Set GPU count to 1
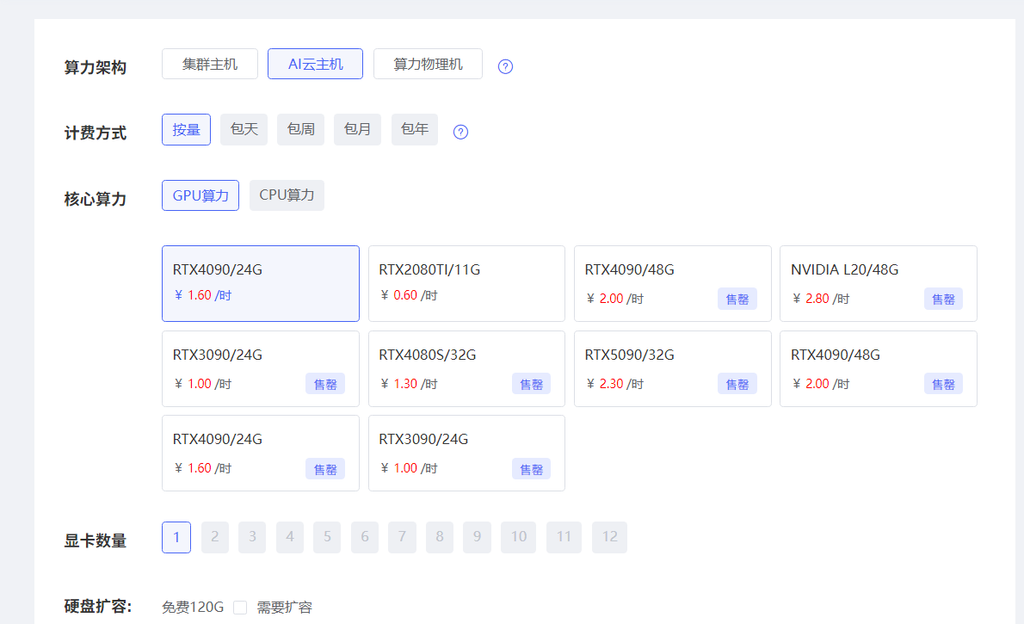Viewport: 1024px width, 624px height. 176,537
